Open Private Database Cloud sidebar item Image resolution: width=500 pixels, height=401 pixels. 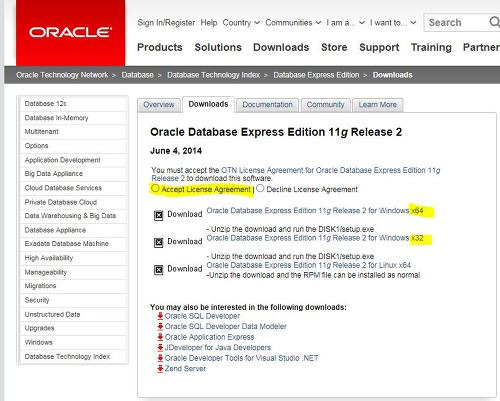tap(74, 202)
